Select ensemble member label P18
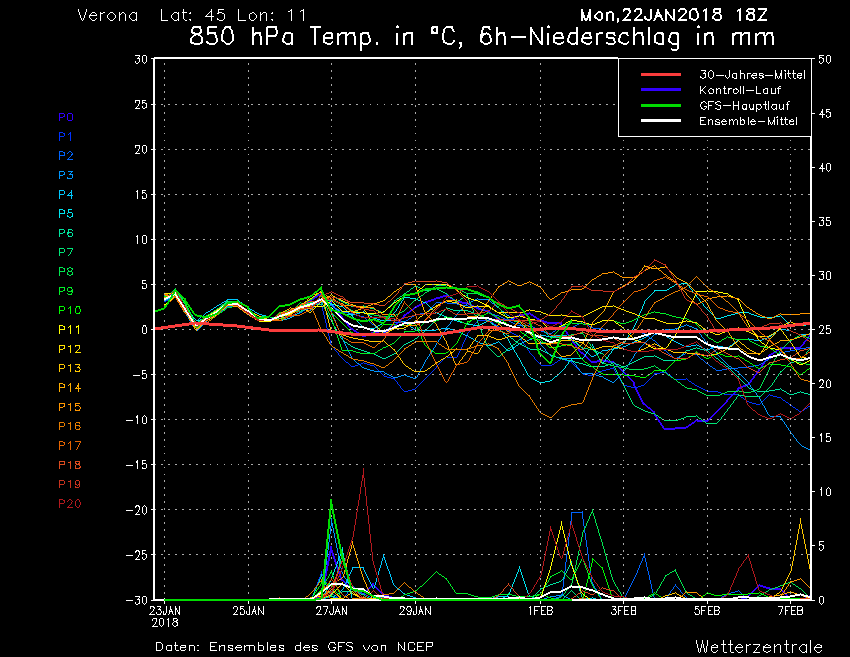 click(x=70, y=465)
